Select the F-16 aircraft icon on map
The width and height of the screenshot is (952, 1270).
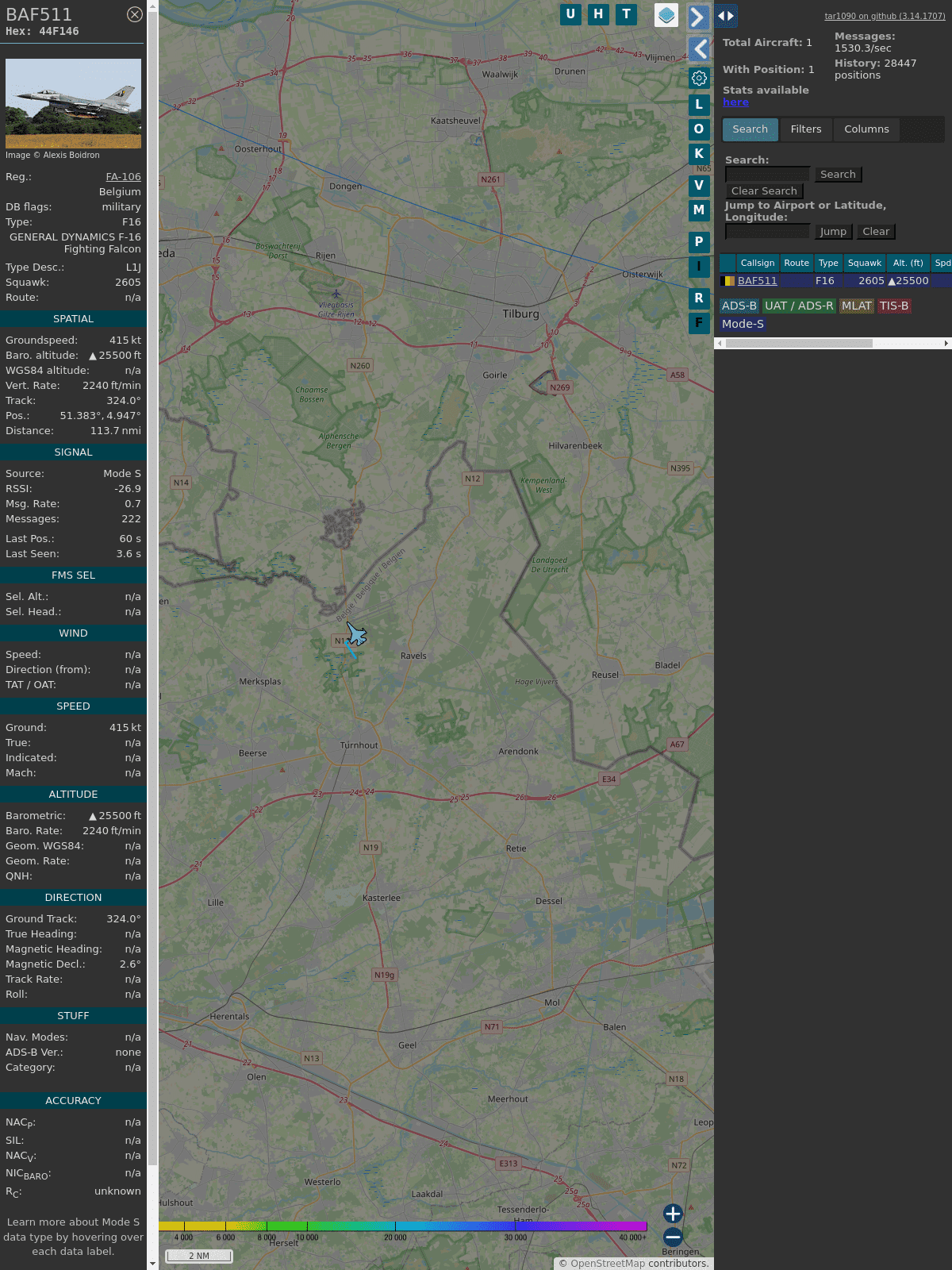[357, 635]
